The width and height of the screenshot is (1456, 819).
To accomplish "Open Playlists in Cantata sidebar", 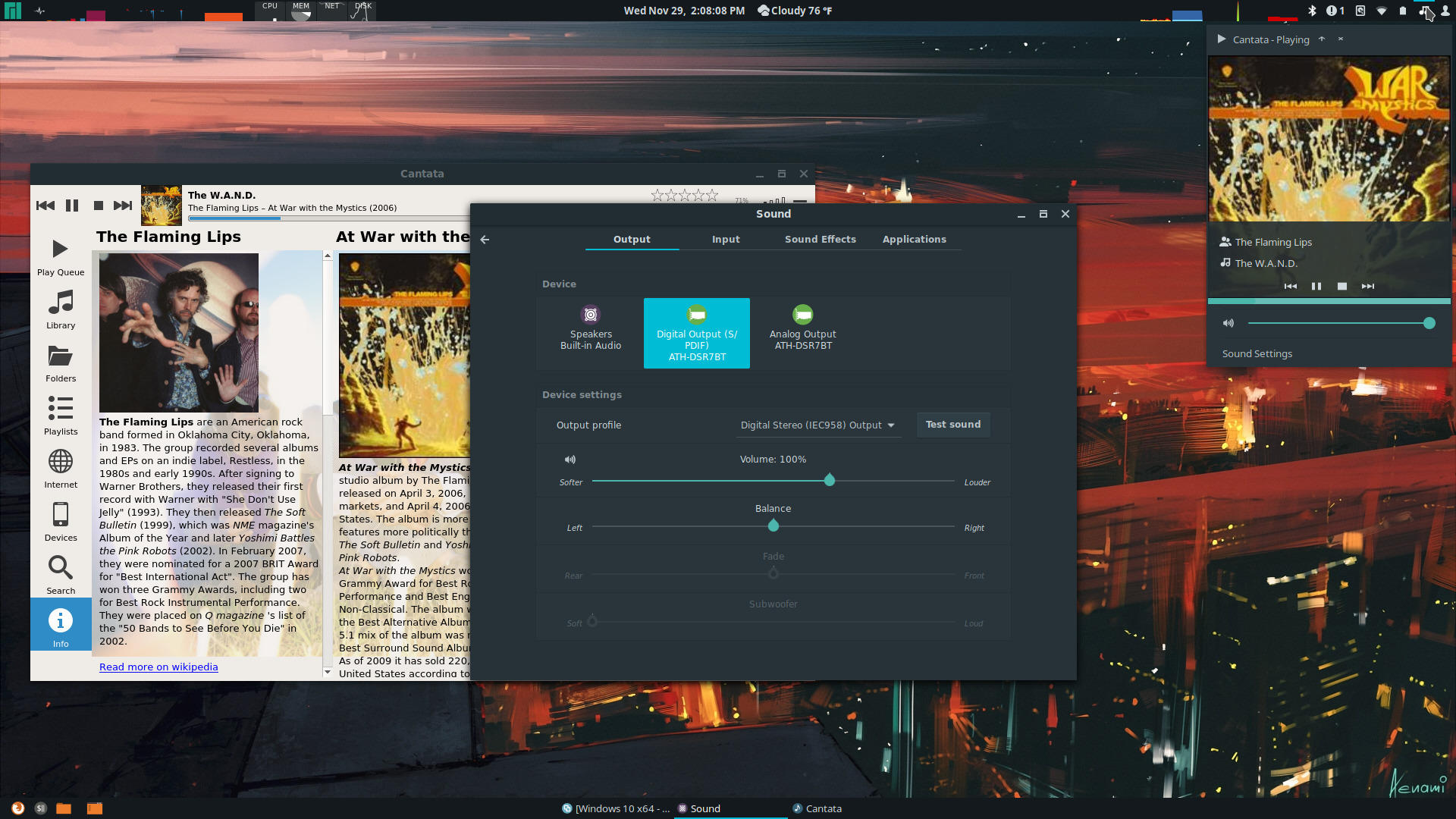I will pos(61,416).
